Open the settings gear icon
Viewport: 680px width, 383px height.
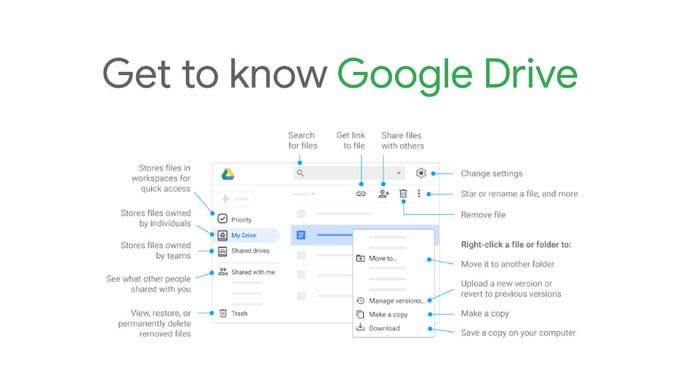421,173
